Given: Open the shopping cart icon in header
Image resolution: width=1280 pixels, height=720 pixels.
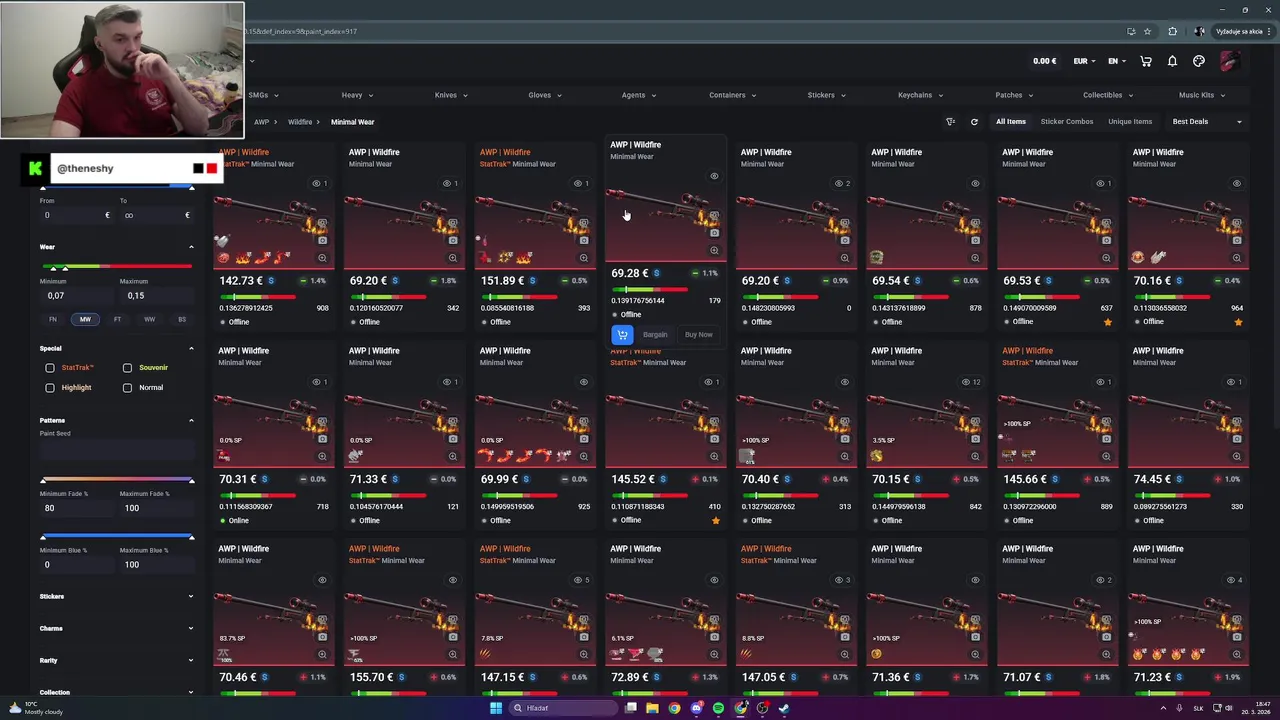Looking at the screenshot, I should click(1146, 61).
